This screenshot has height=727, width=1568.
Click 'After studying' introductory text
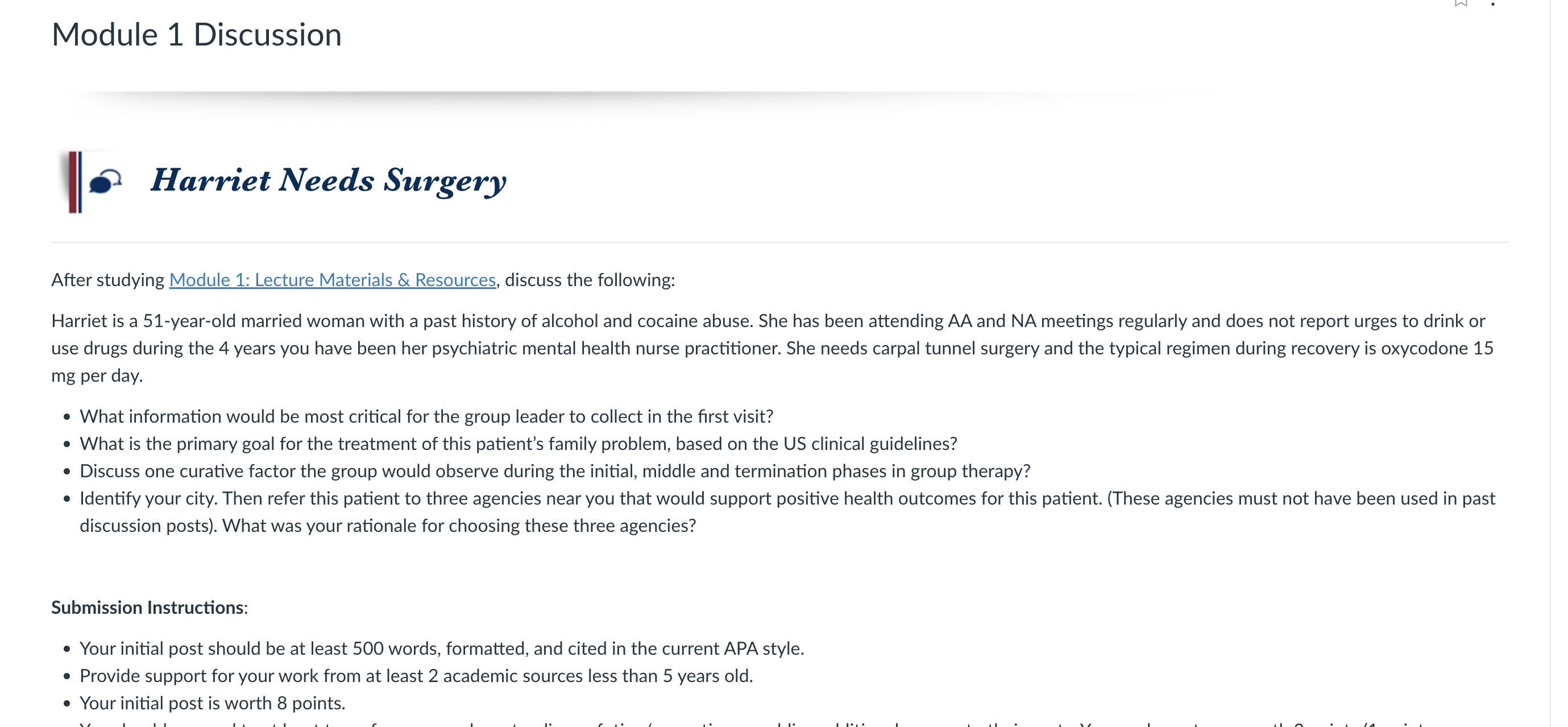[108, 279]
